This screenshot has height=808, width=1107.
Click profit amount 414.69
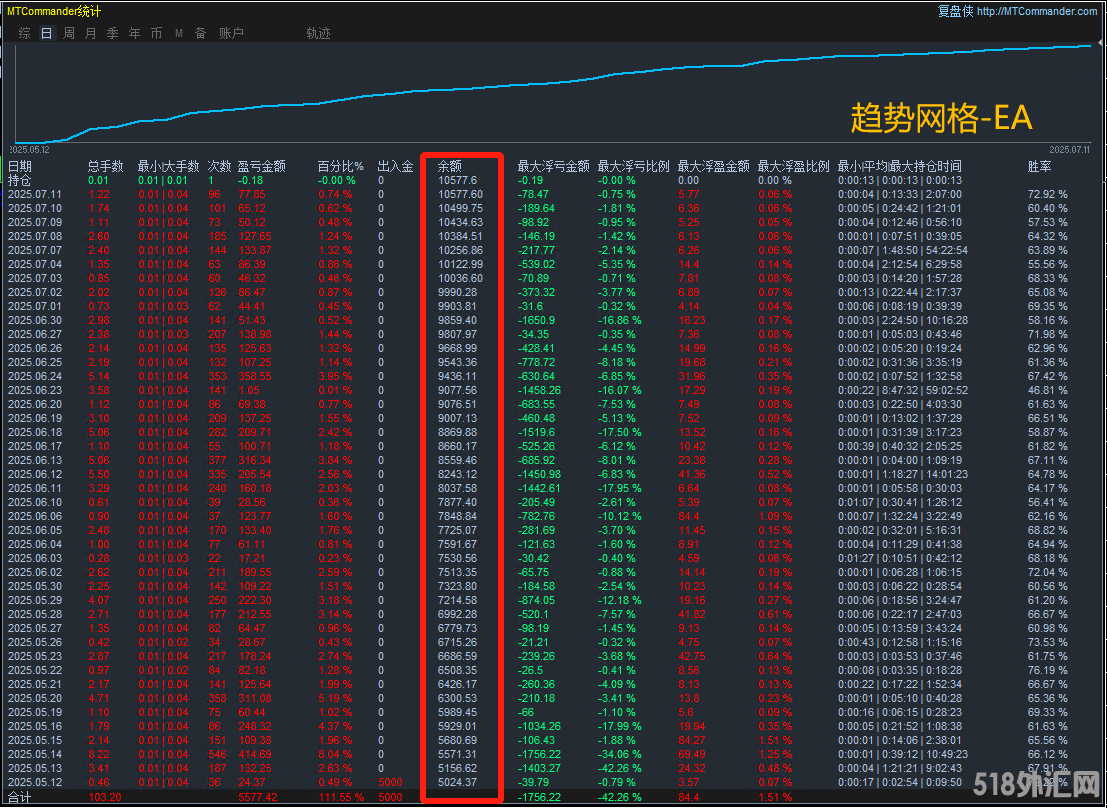pos(255,754)
